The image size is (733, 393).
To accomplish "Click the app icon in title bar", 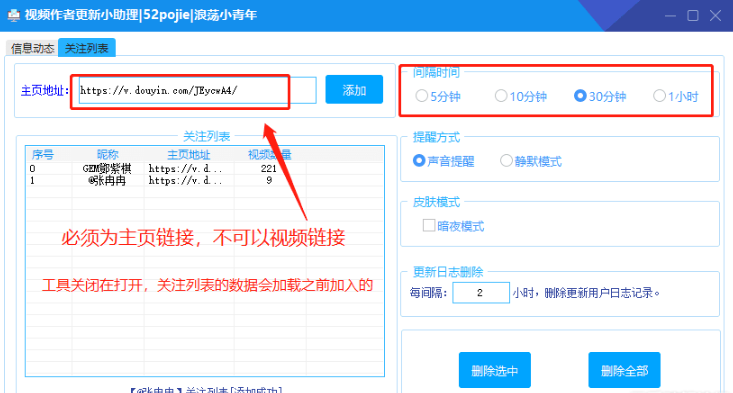I will coord(14,15).
